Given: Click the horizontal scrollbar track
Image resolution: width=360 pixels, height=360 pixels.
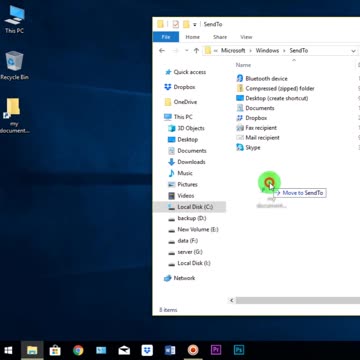Looking at the screenshot, I should coord(298,300).
